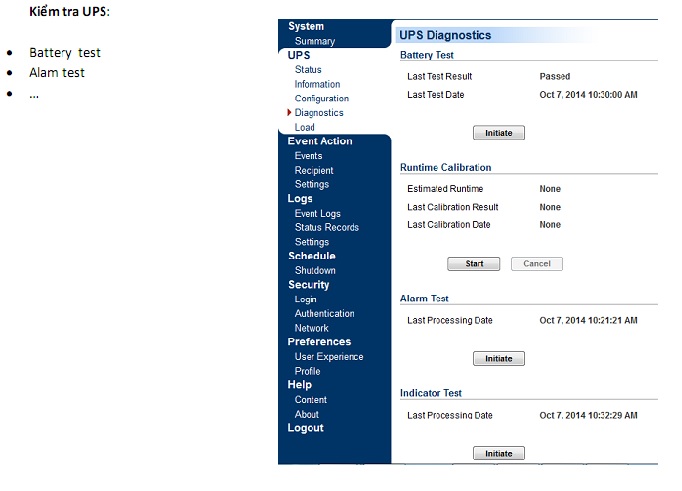Initiate the Battery Test
This screenshot has width=682, height=491.
pos(498,133)
